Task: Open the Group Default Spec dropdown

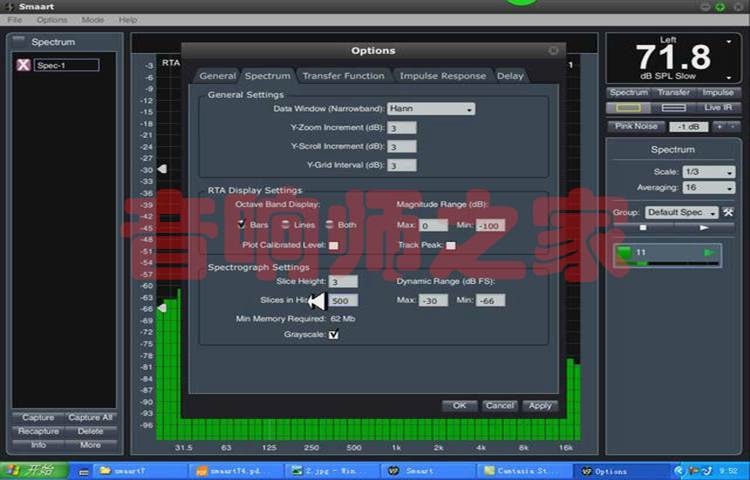Action: [x=682, y=212]
